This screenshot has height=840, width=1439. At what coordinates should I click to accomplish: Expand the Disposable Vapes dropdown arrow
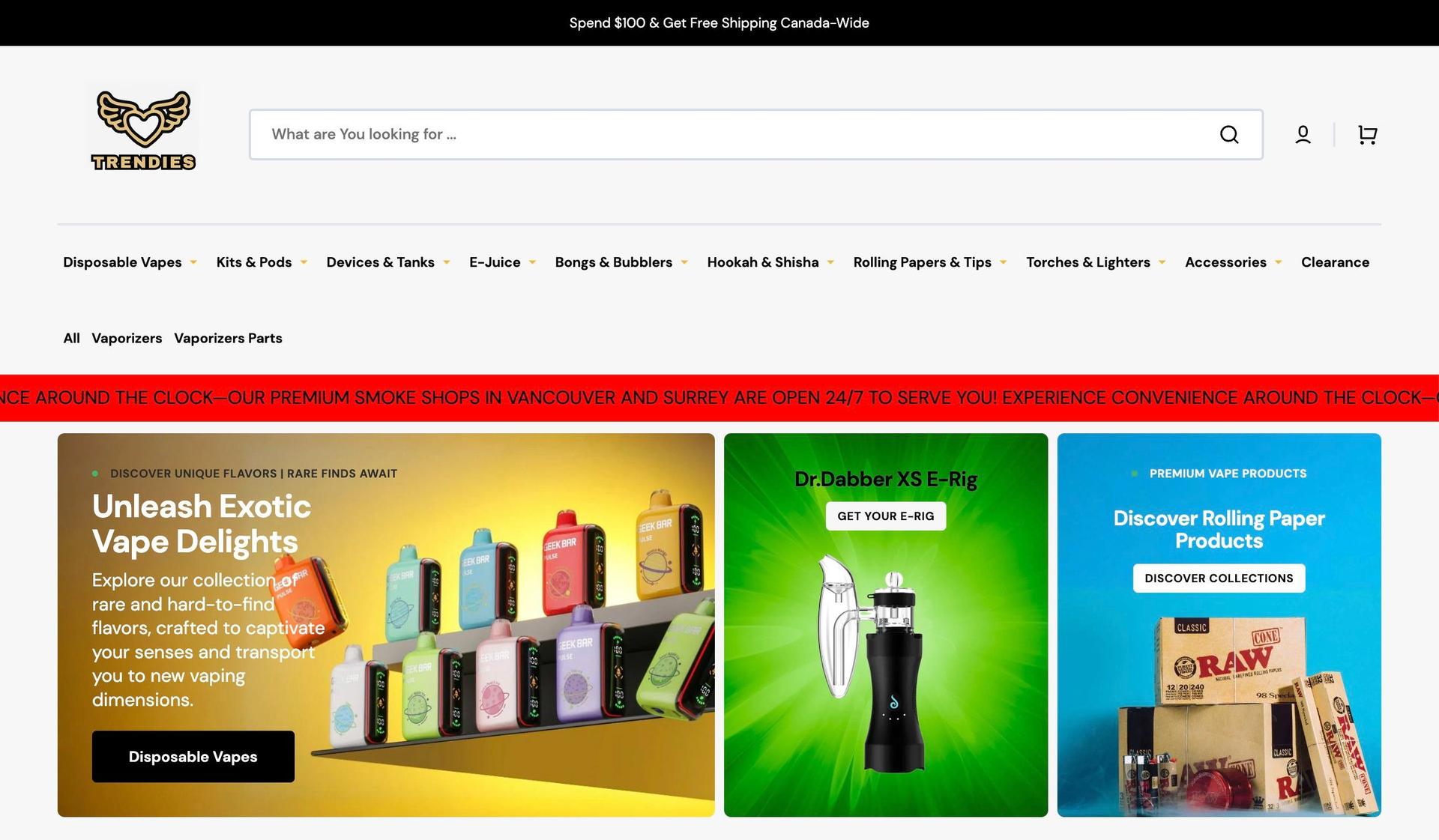[x=193, y=262]
